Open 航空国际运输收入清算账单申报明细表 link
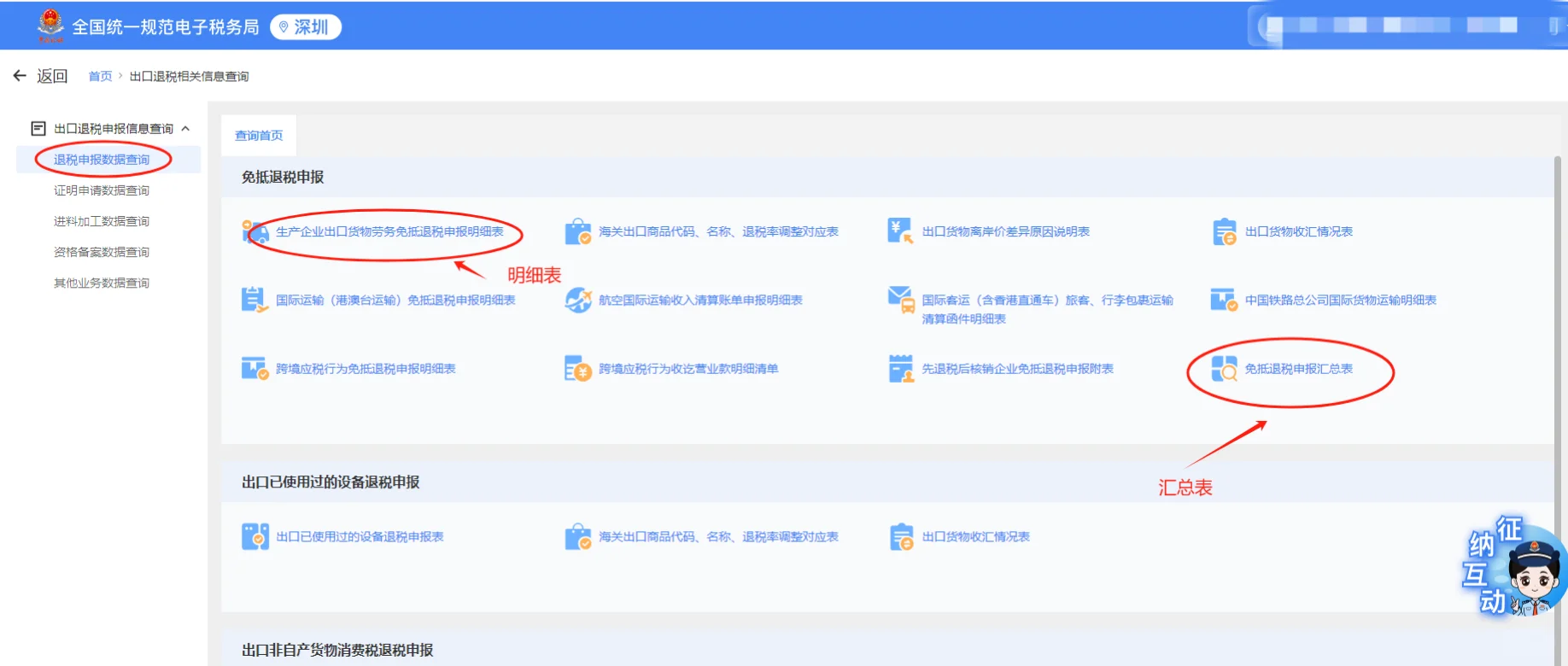 (700, 300)
